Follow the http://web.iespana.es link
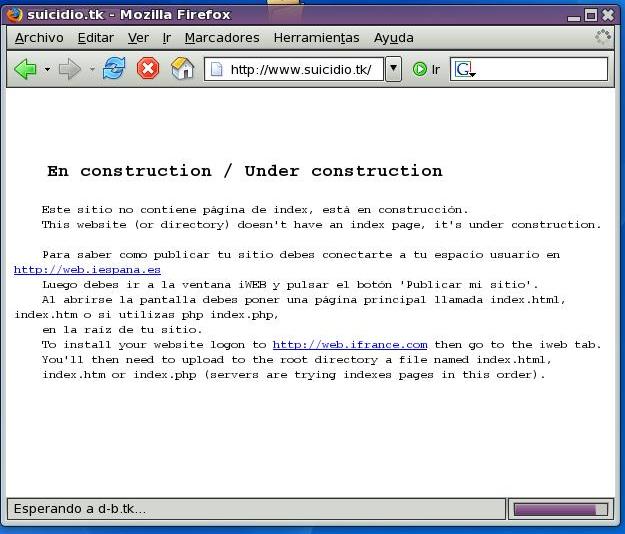The image size is (625, 534). point(87,270)
